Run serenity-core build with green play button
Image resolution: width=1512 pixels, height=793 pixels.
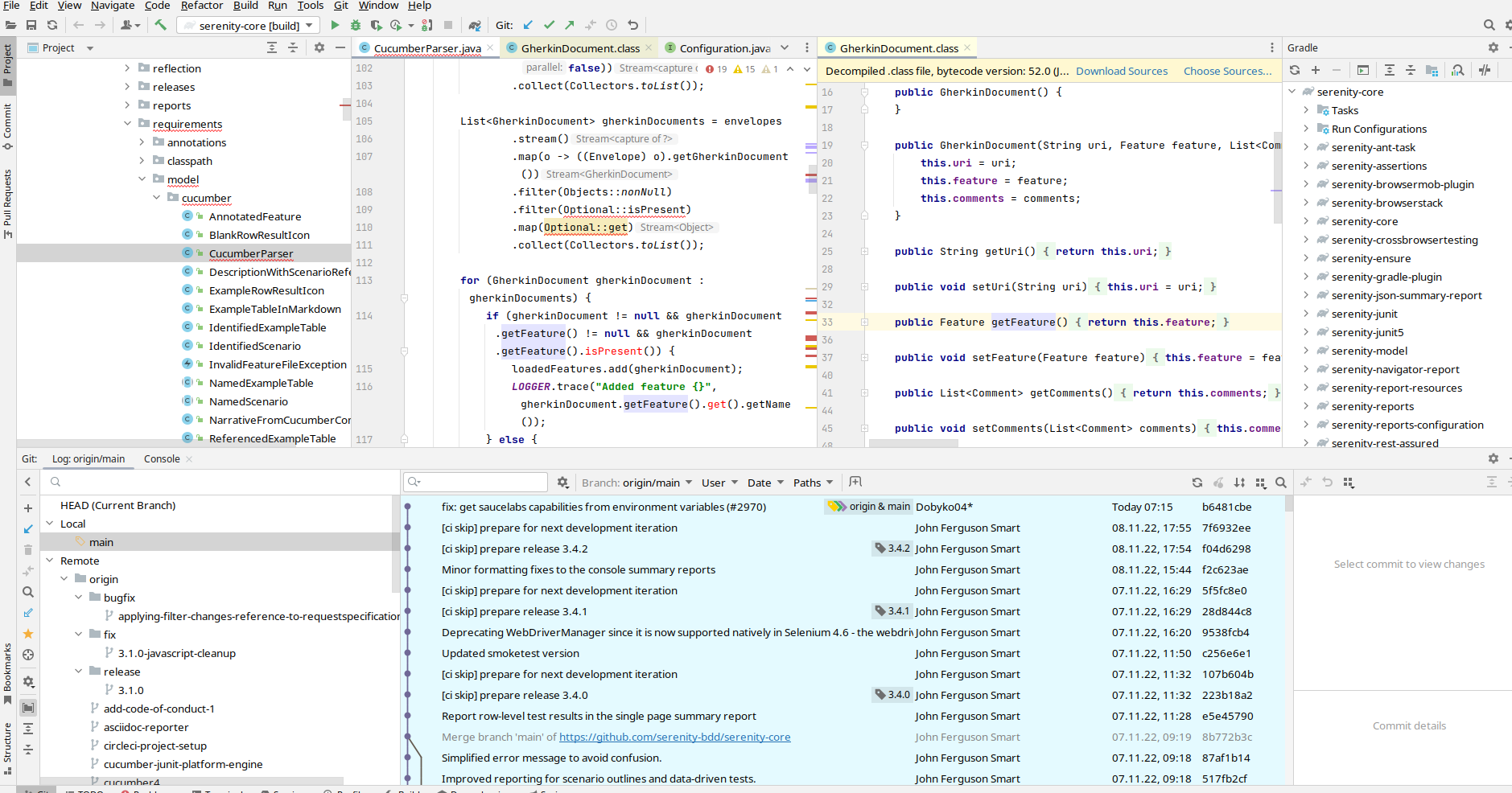[335, 25]
